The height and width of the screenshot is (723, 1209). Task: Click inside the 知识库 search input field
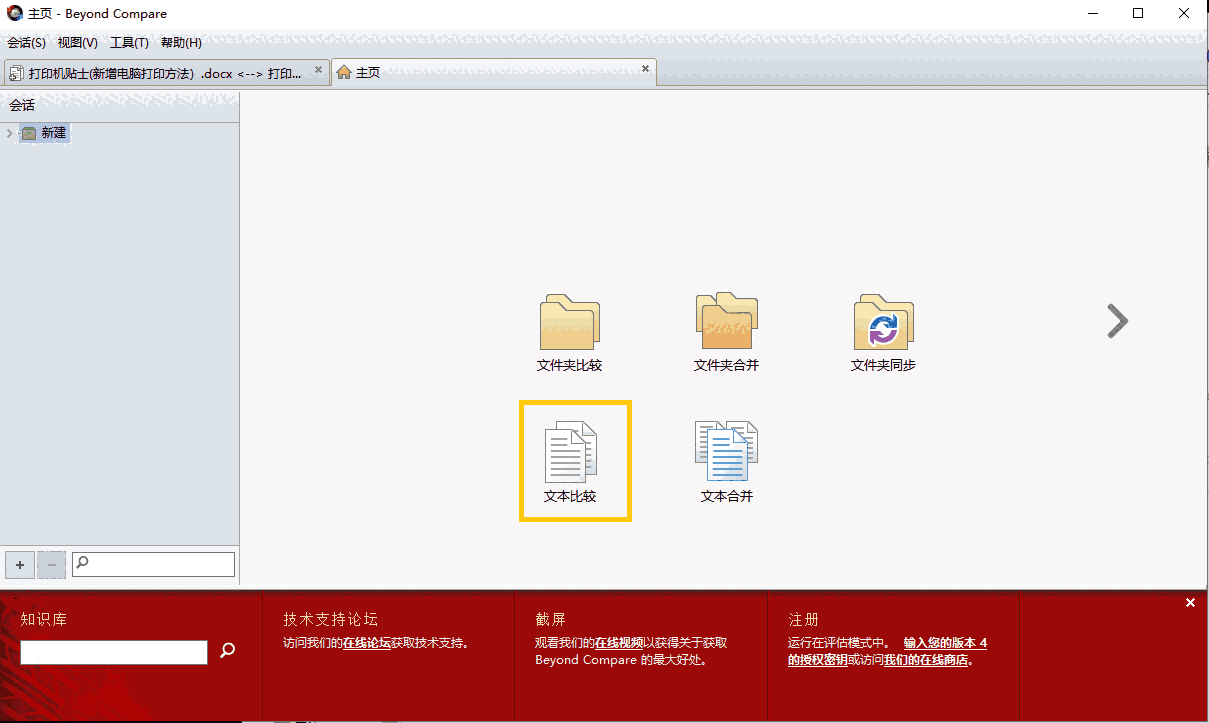coord(113,651)
